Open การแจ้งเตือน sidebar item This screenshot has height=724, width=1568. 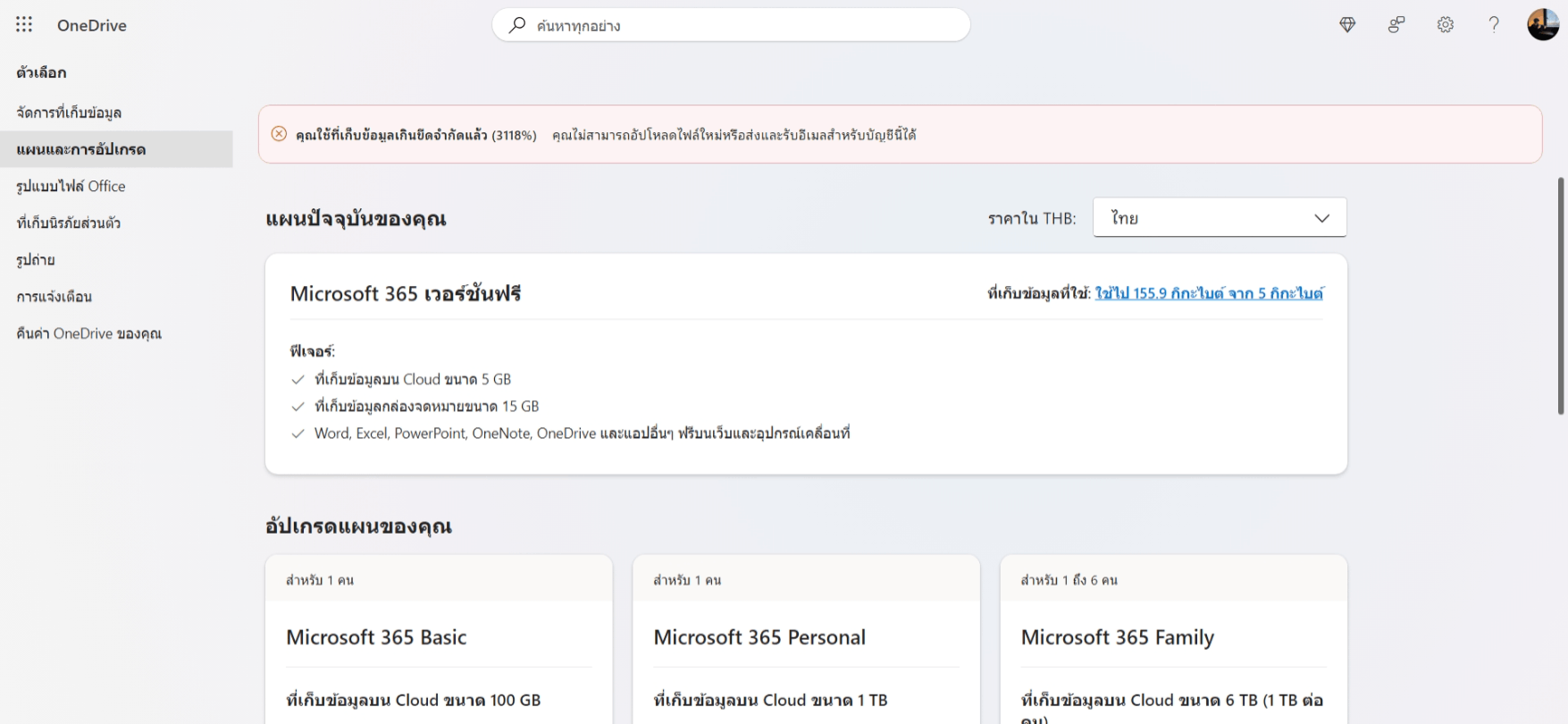pos(116,297)
